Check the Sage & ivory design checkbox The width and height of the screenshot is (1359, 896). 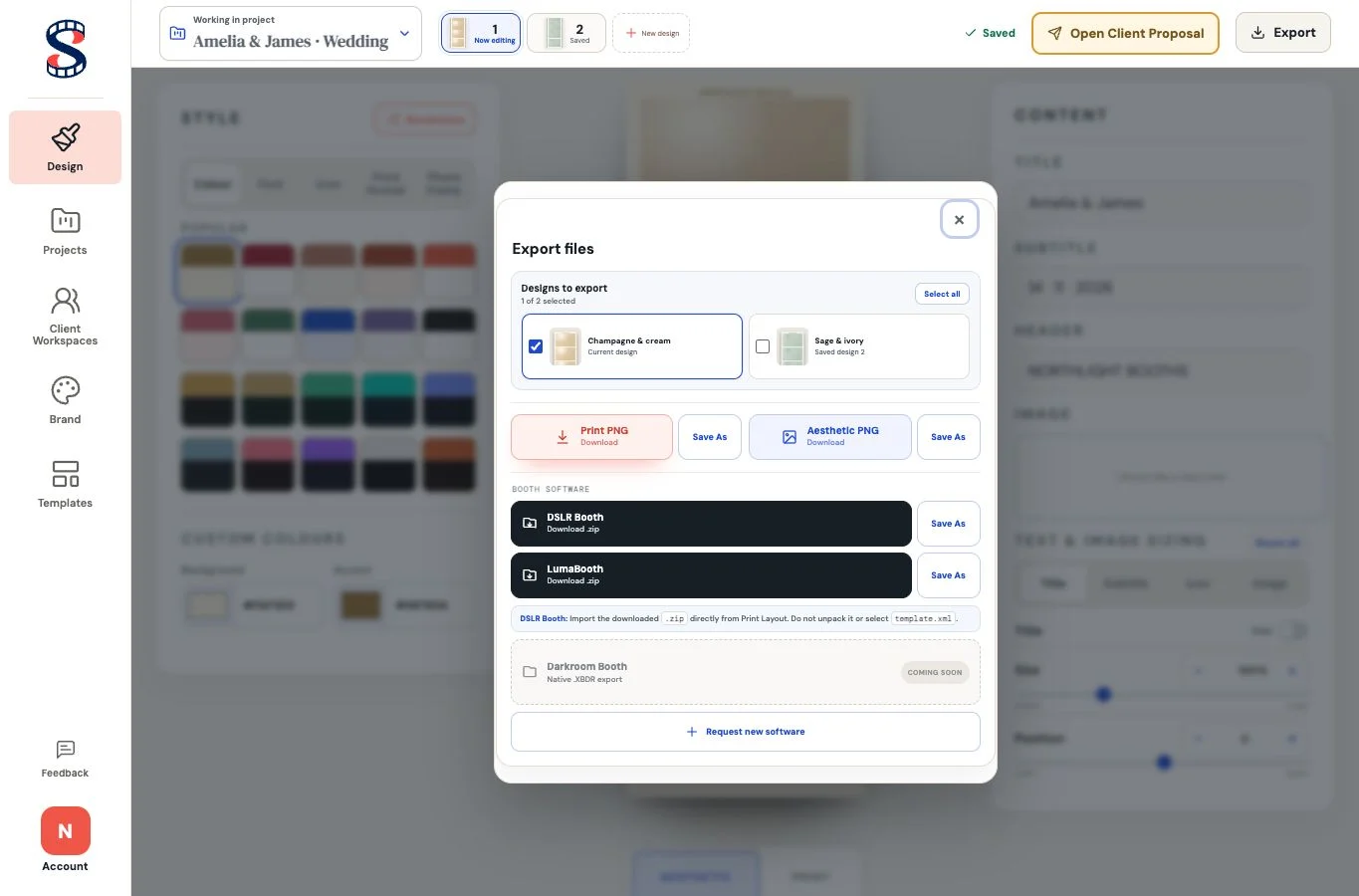[763, 346]
